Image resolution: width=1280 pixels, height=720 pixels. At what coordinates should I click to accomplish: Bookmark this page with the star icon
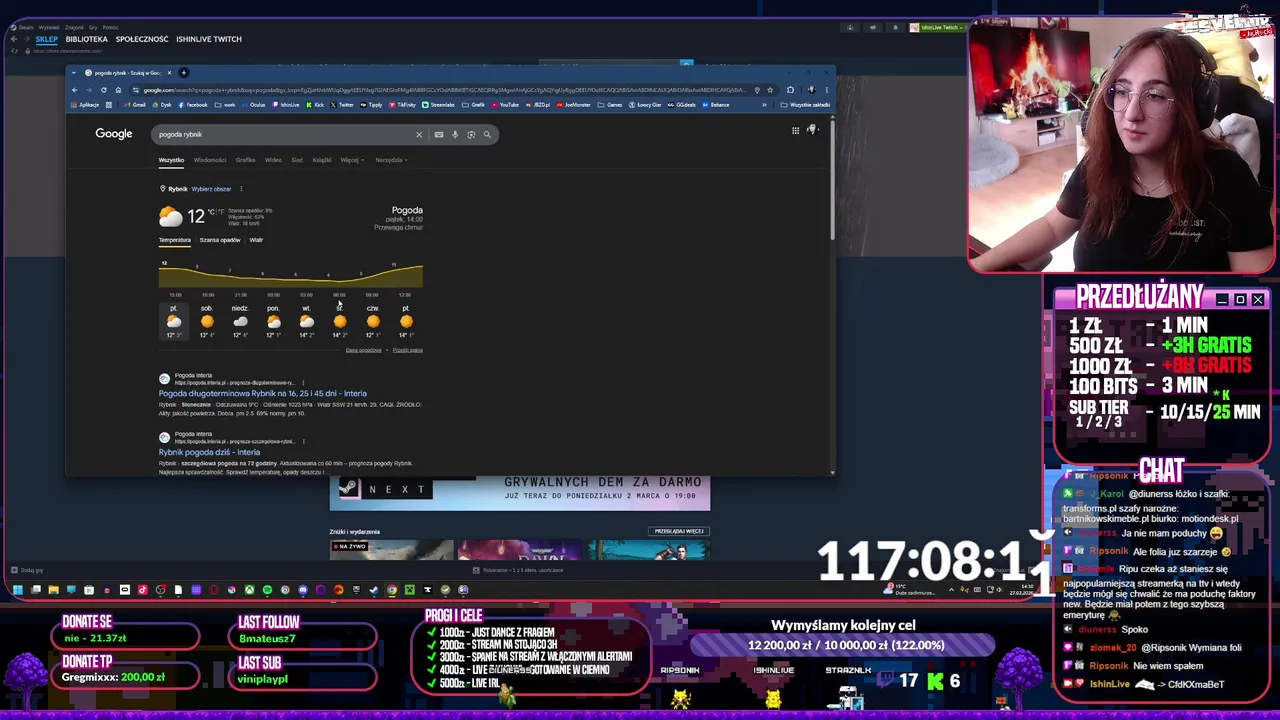769,90
